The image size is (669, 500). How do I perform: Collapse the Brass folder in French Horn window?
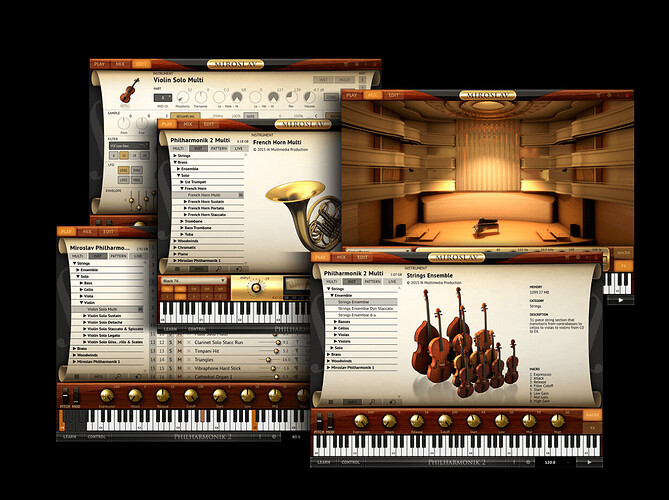pos(175,163)
